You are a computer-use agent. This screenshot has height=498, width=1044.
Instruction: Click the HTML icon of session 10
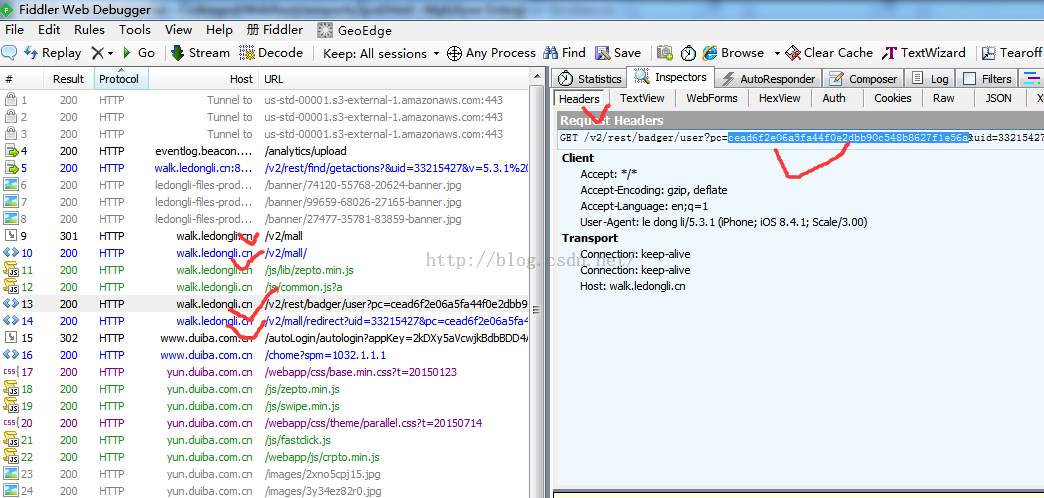click(x=11, y=253)
